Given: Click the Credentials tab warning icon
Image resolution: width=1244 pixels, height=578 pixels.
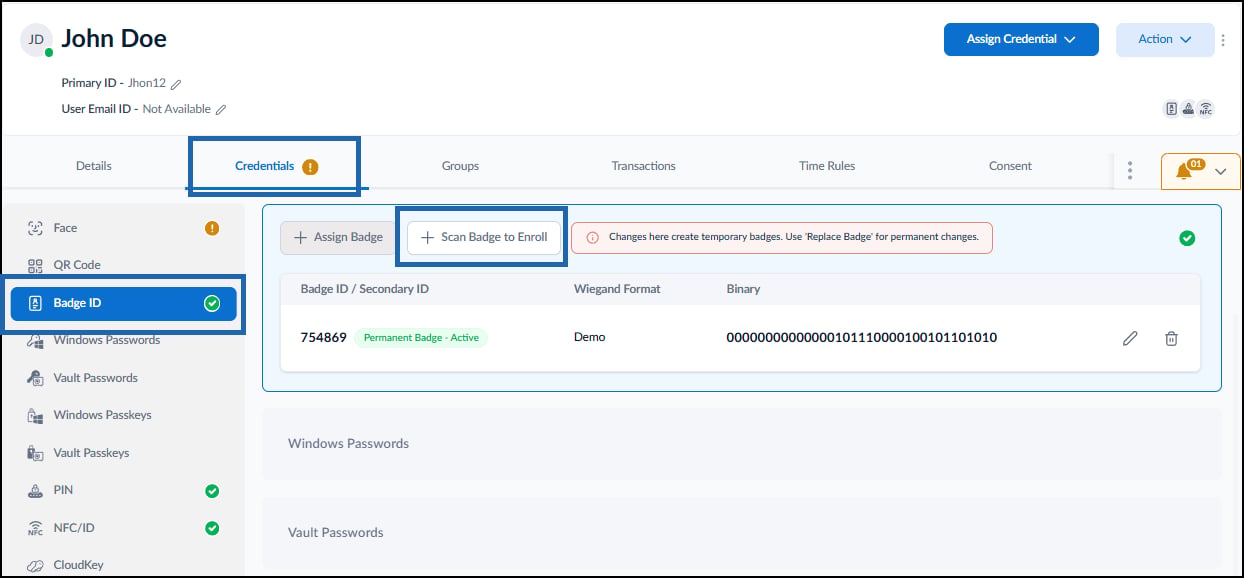Looking at the screenshot, I should point(310,167).
